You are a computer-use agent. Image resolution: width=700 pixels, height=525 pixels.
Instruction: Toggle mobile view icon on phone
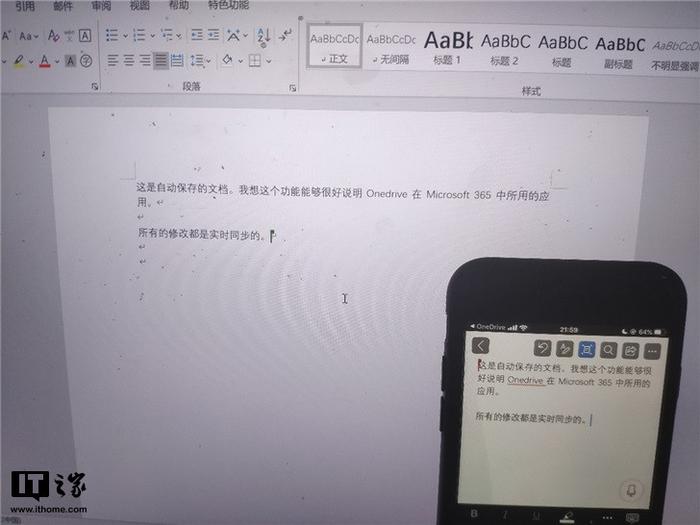click(587, 350)
